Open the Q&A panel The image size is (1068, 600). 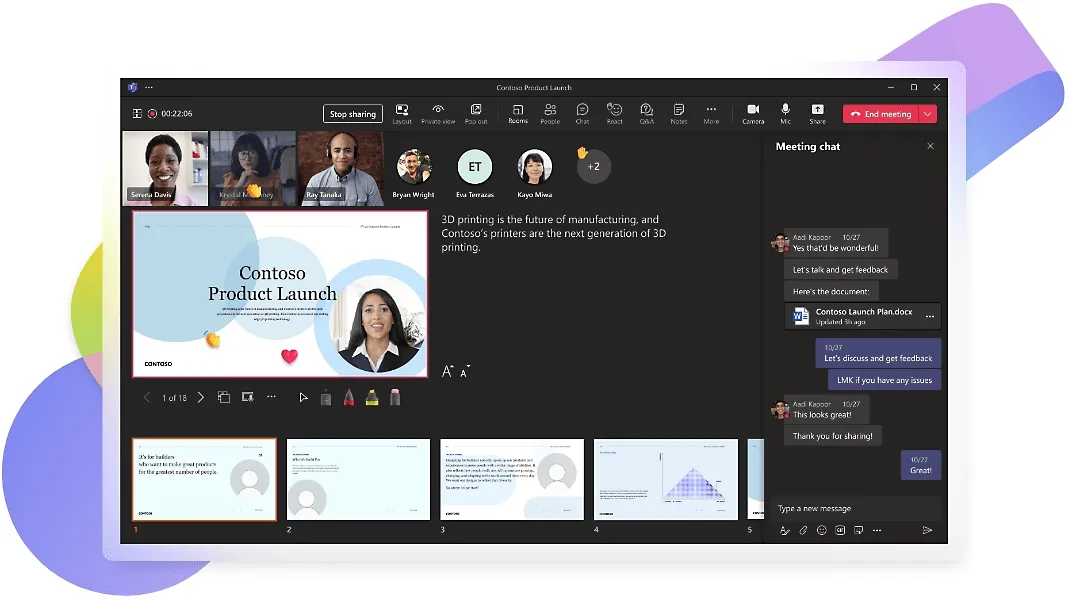(x=646, y=114)
